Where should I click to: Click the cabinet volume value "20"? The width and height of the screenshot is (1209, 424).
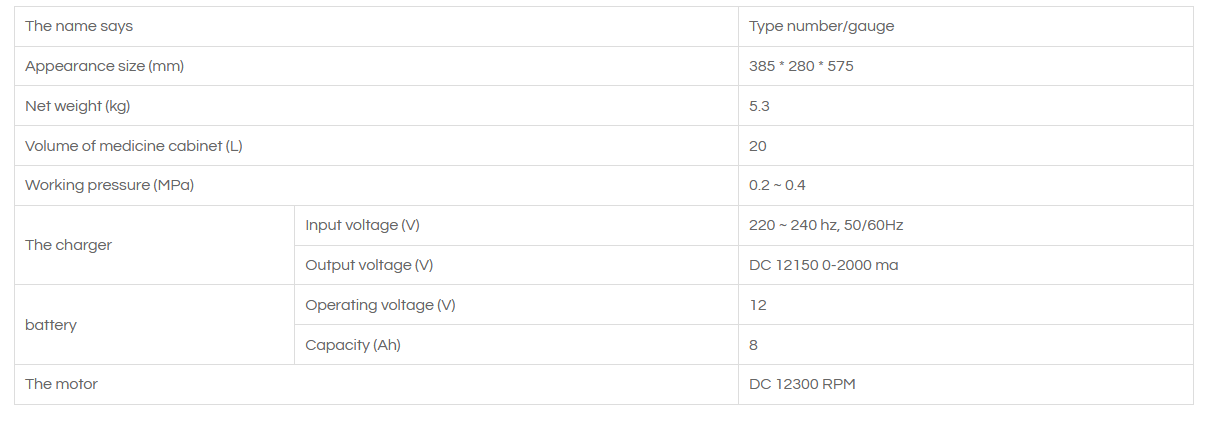click(x=758, y=146)
